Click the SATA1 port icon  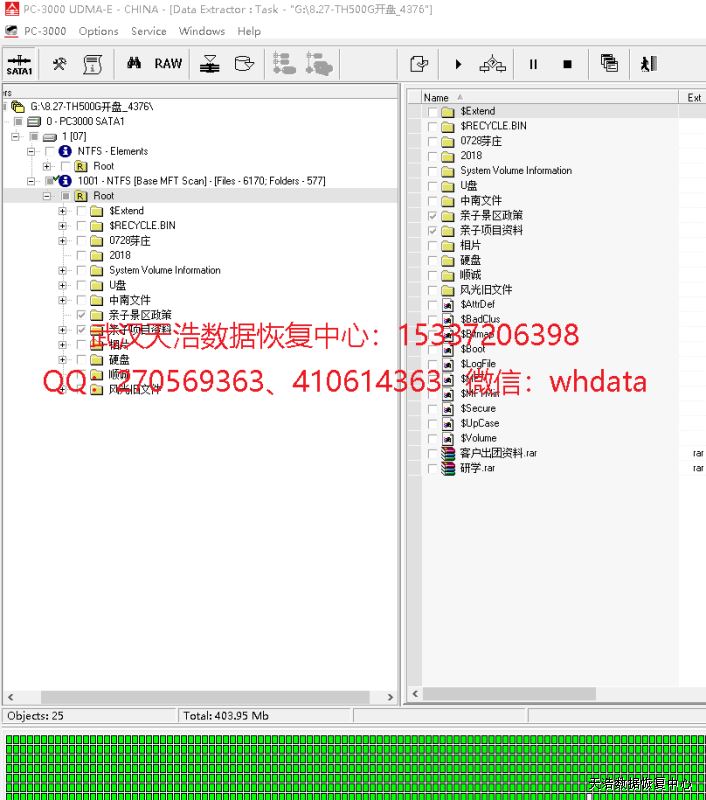[19, 64]
